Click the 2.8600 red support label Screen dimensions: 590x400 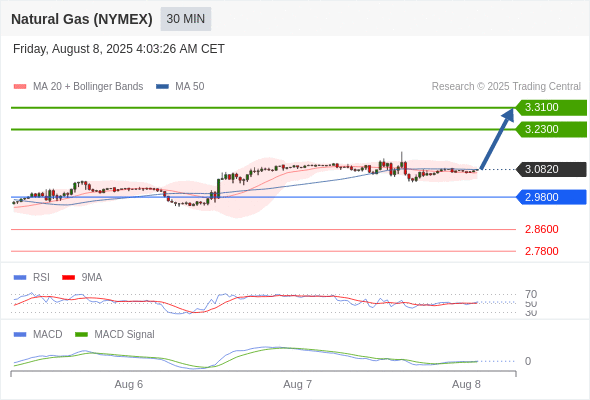click(541, 229)
